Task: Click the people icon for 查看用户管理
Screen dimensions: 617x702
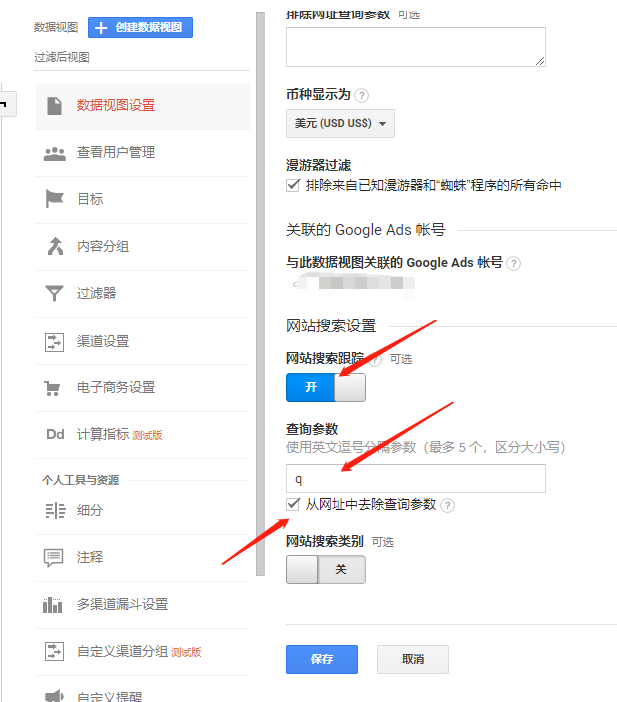Action: (x=55, y=154)
